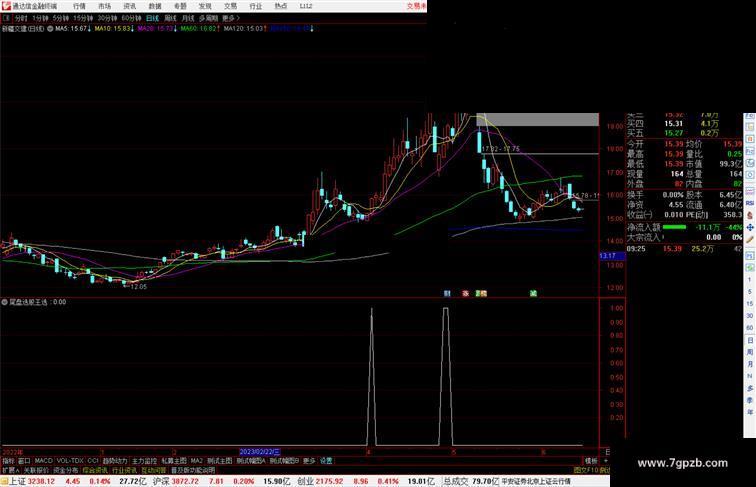Click the RSI icon in right sidebar

pyautogui.click(x=750, y=203)
